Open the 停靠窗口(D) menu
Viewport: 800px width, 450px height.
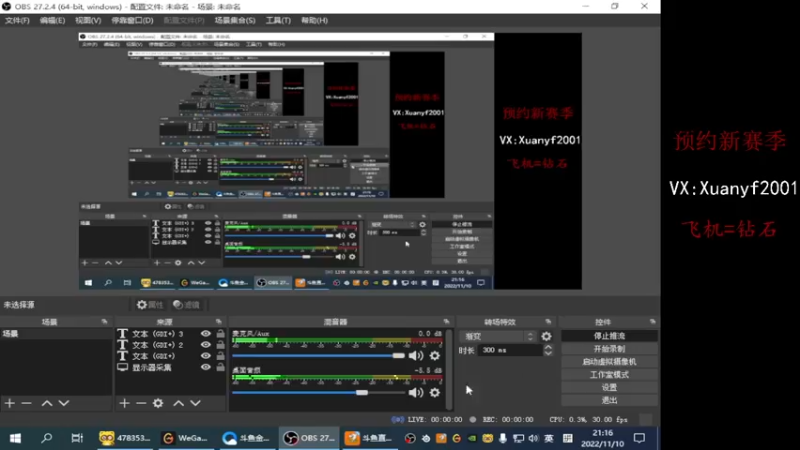click(x=132, y=20)
